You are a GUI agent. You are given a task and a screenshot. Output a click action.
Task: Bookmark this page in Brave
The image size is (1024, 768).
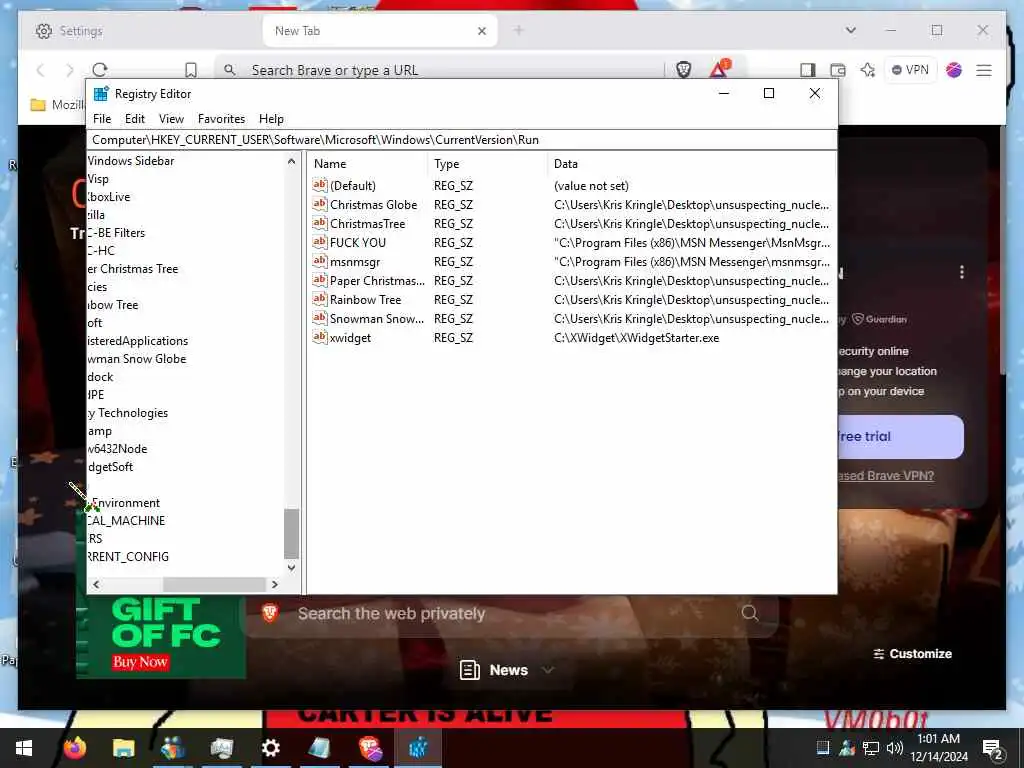191,70
